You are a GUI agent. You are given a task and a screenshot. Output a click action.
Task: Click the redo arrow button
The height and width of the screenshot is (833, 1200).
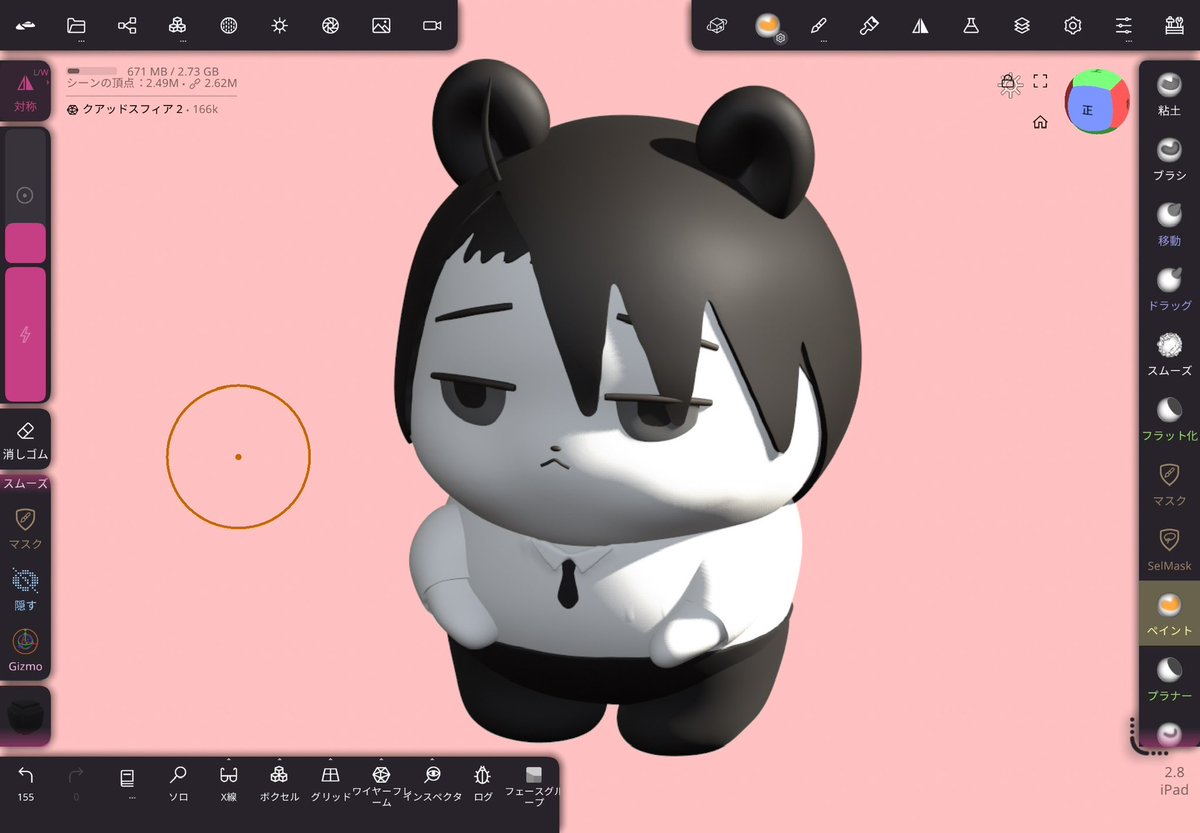76,783
